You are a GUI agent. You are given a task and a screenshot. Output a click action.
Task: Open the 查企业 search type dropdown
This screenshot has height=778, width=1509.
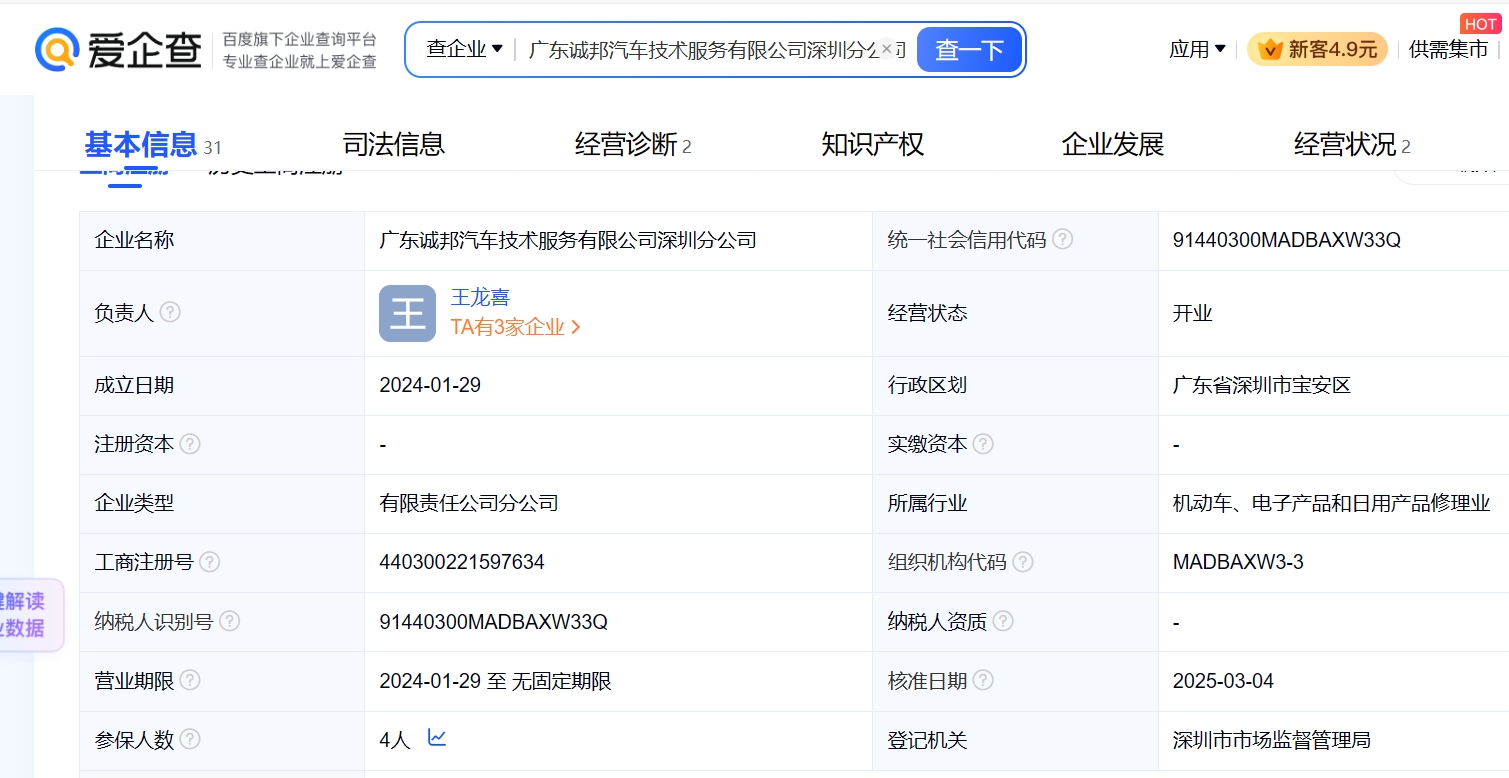tap(464, 49)
